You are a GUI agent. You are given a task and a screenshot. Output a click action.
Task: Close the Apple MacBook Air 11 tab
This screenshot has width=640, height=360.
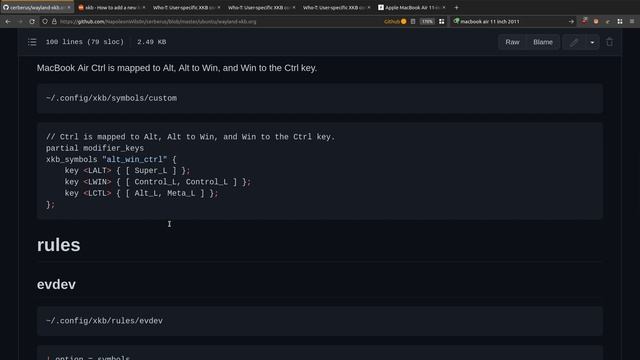pyautogui.click(x=444, y=7)
